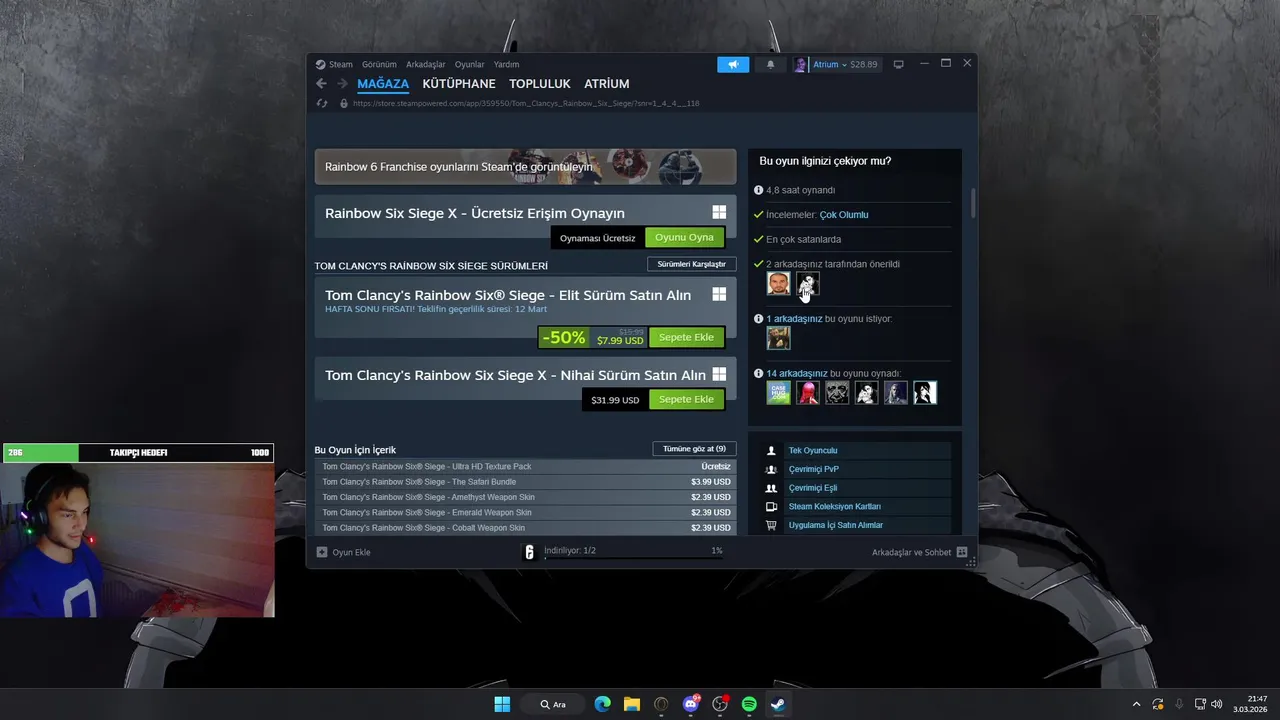Open the Görünüm menu
The height and width of the screenshot is (720, 1280).
click(379, 64)
